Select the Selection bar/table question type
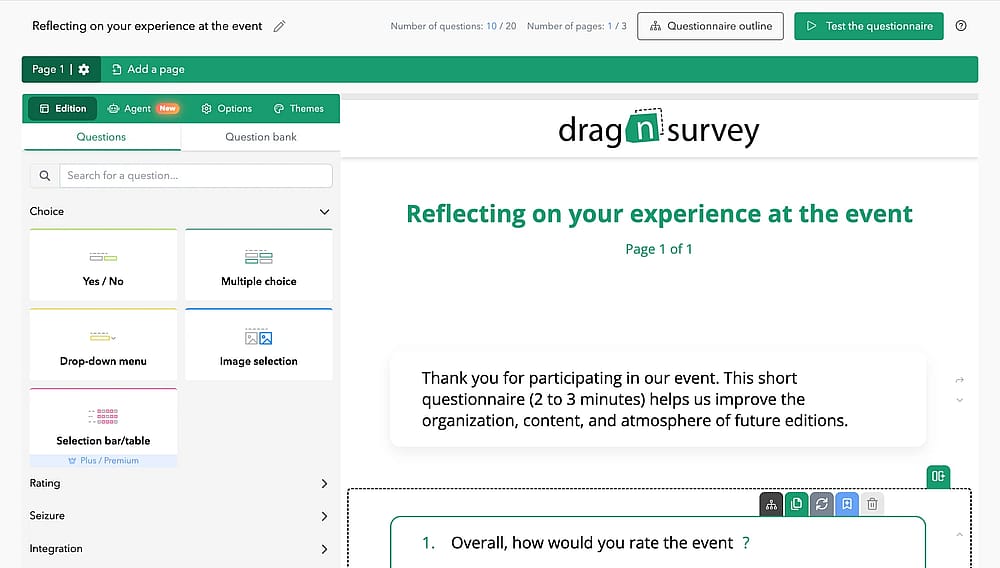Viewport: 1000px width, 568px height. 103,422
